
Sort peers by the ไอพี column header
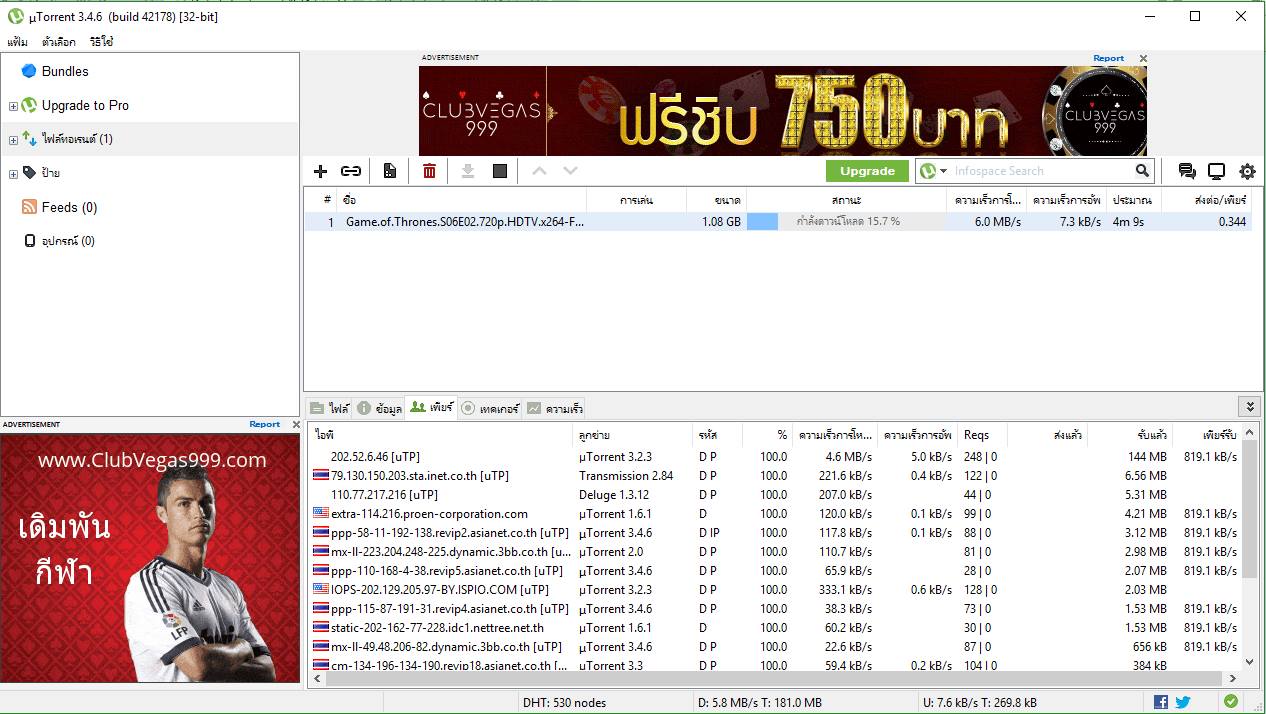click(441, 435)
